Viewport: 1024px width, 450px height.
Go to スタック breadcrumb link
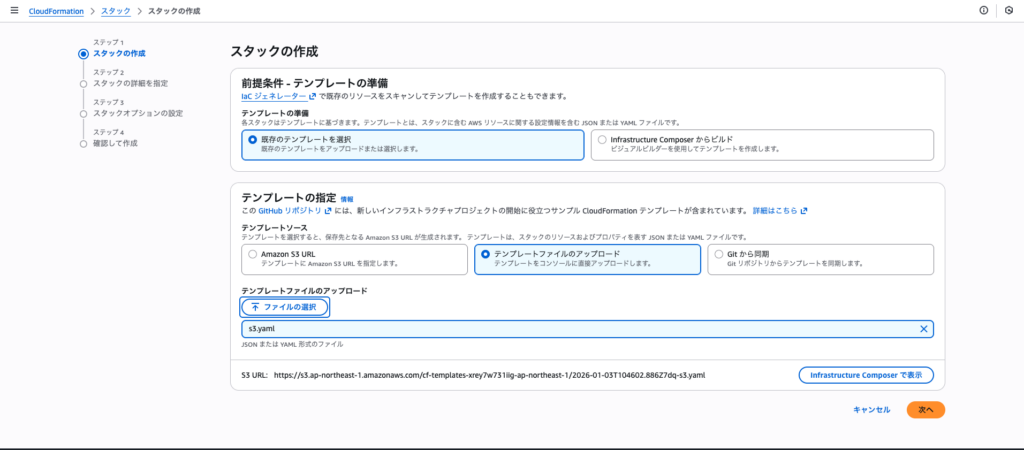point(115,10)
